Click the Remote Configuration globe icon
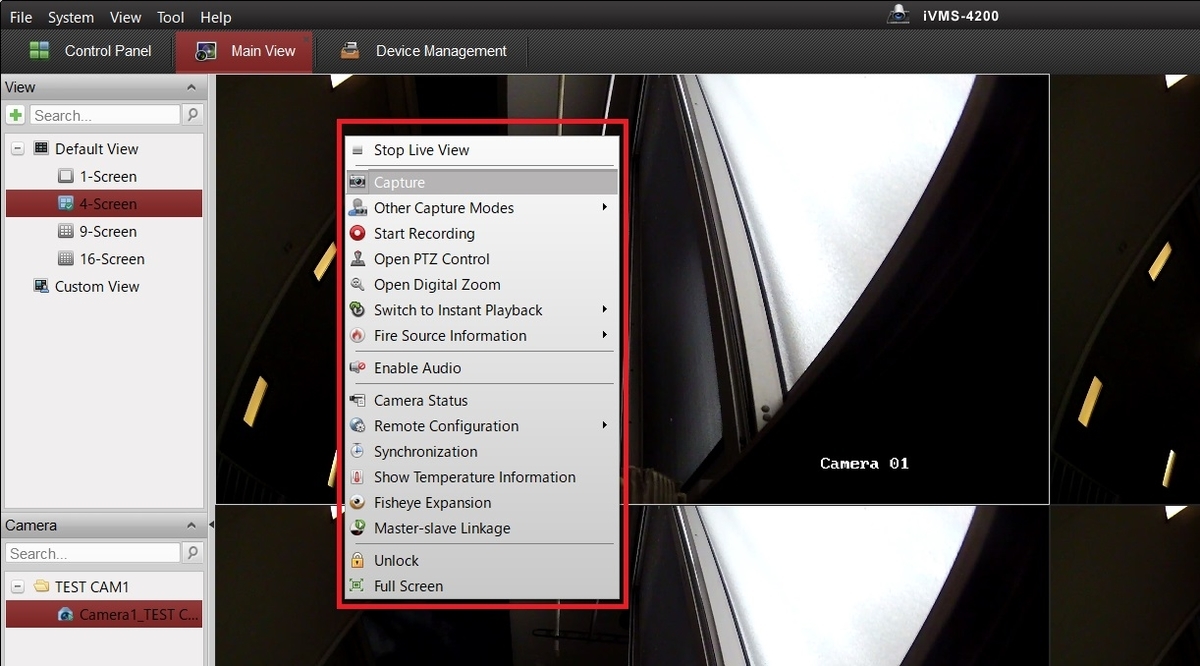The width and height of the screenshot is (1200, 666). 357,426
